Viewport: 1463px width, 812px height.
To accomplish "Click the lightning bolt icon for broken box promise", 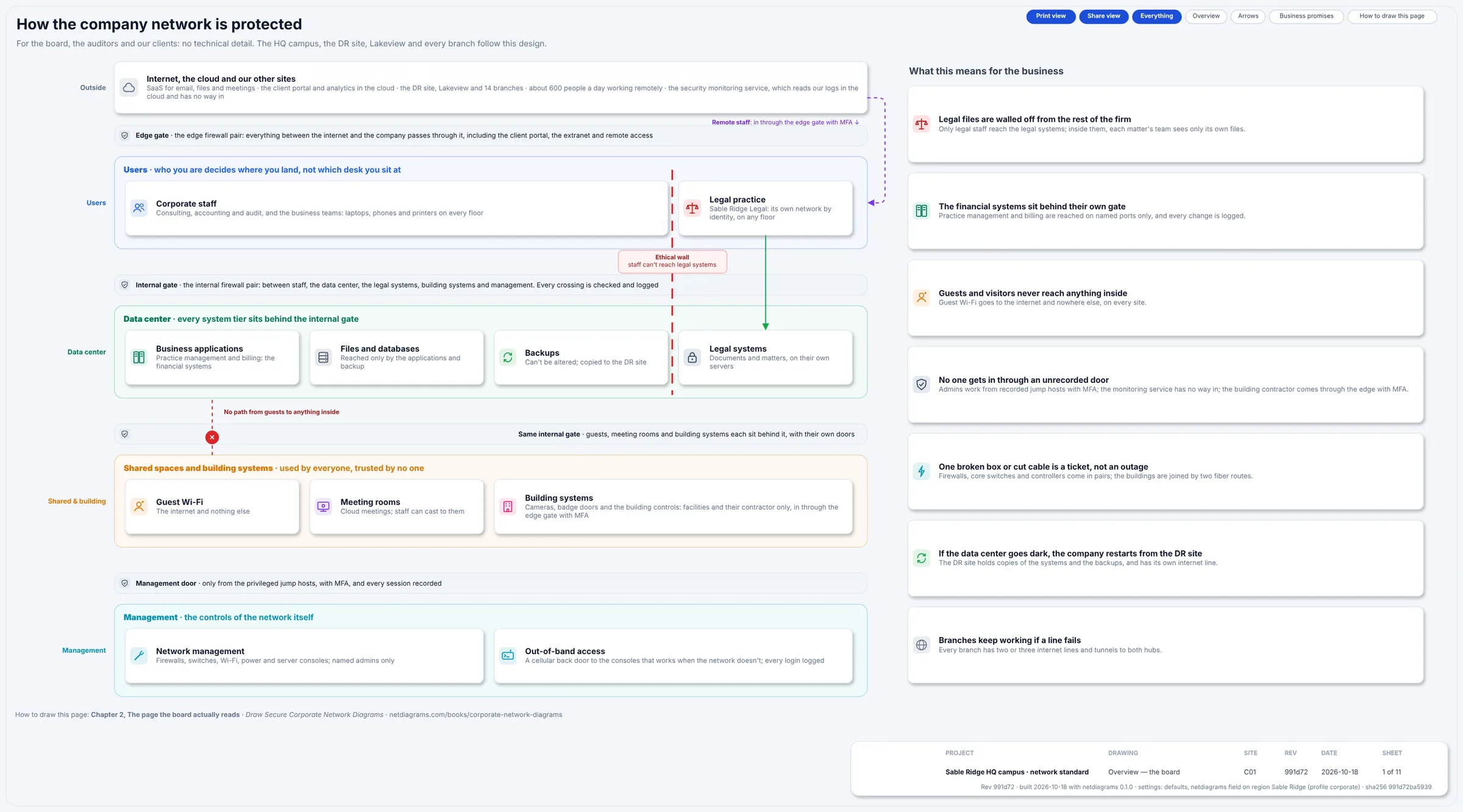I will click(922, 471).
